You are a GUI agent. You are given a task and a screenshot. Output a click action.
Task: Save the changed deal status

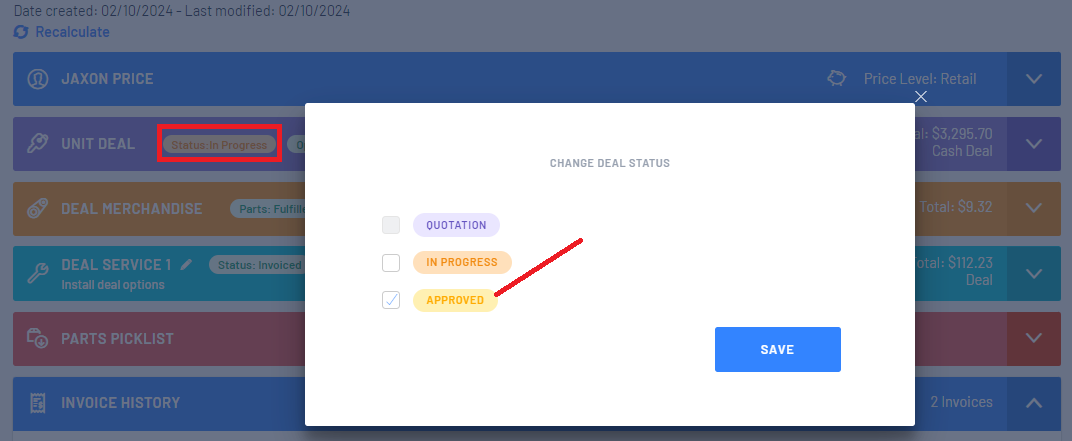[778, 349]
